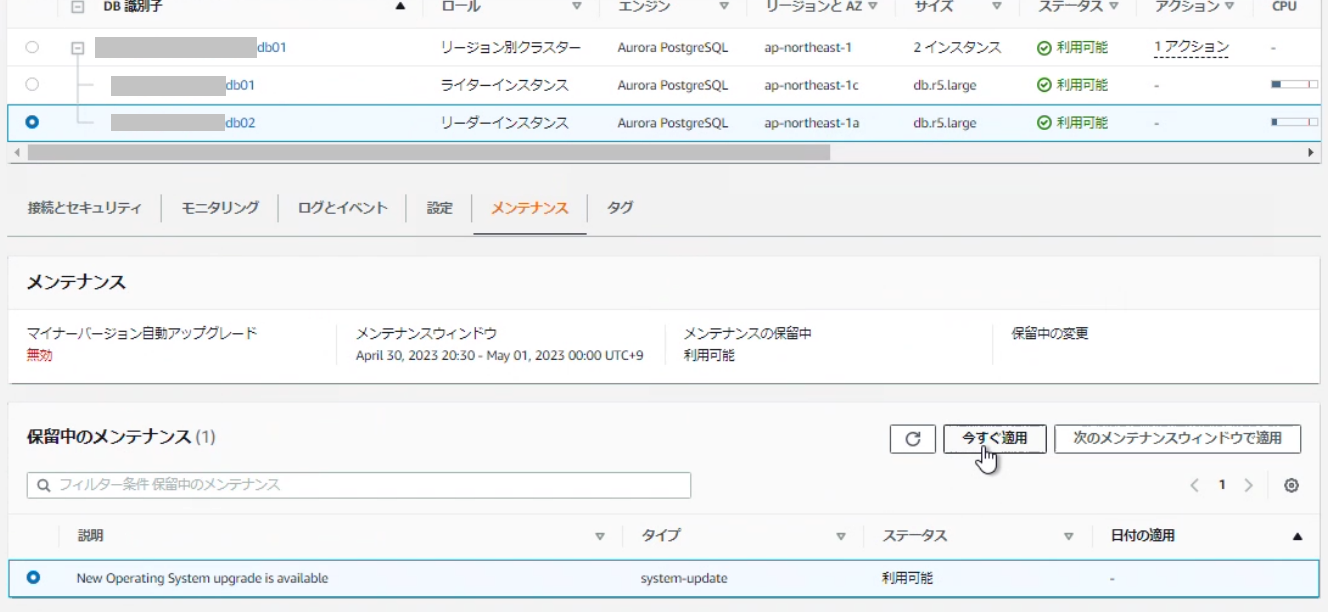The height and width of the screenshot is (612, 1328).
Task: Open the 1 アクション link
Action: (x=1191, y=47)
